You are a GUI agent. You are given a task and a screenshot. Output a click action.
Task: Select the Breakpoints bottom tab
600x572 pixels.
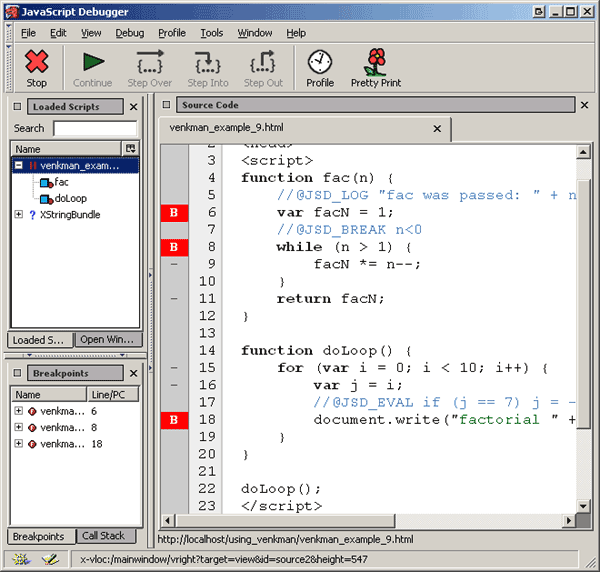click(41, 536)
